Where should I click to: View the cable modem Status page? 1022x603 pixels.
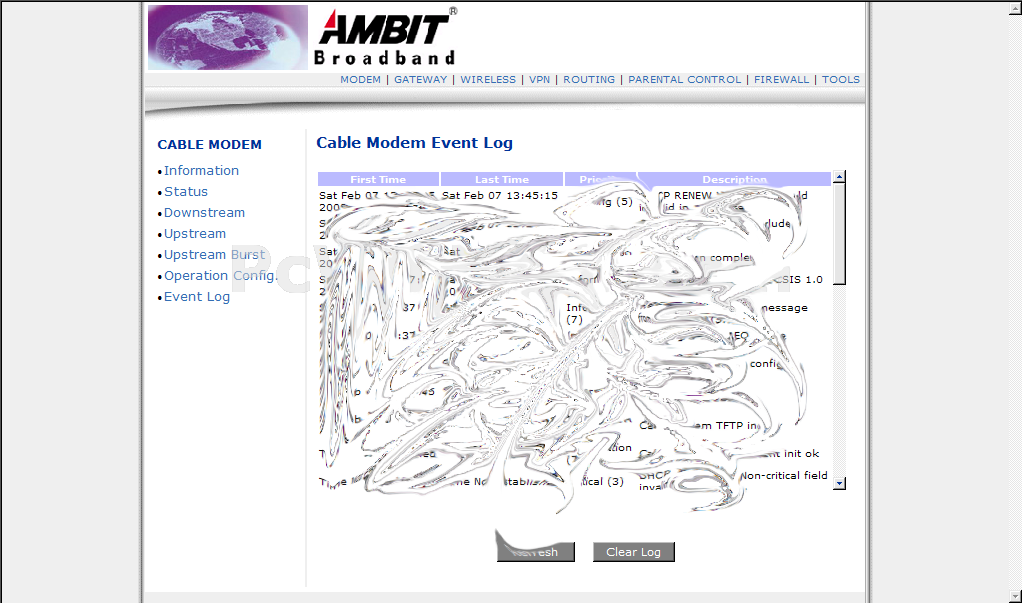186,192
